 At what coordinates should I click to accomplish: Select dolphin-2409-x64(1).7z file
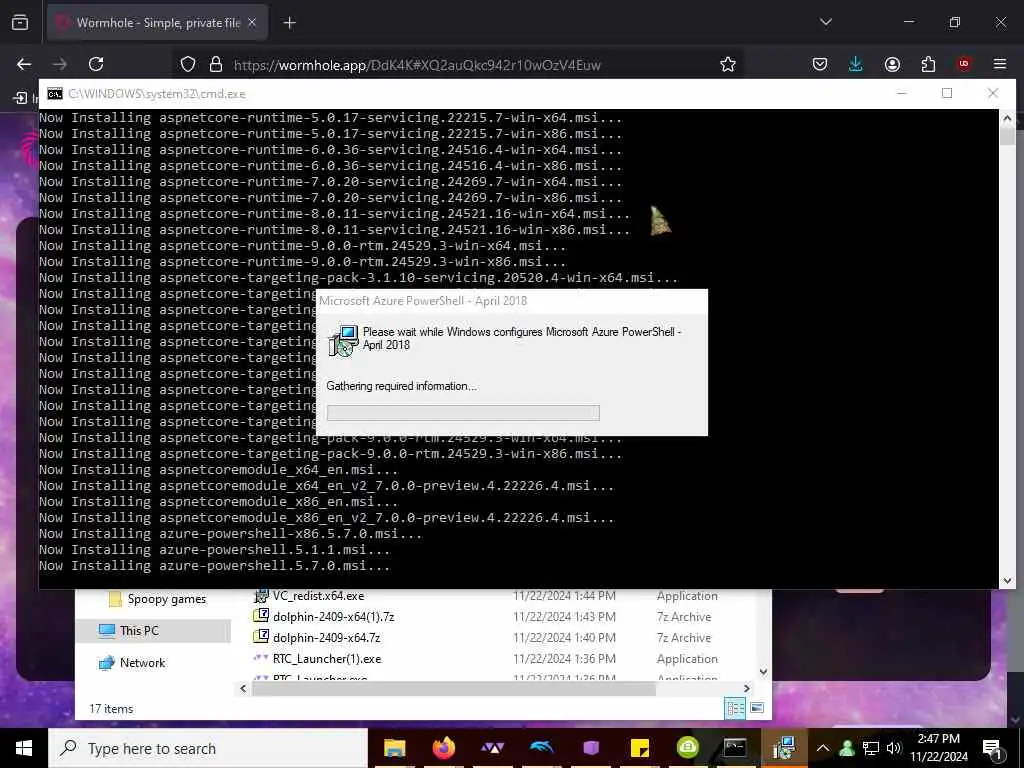pos(333,616)
